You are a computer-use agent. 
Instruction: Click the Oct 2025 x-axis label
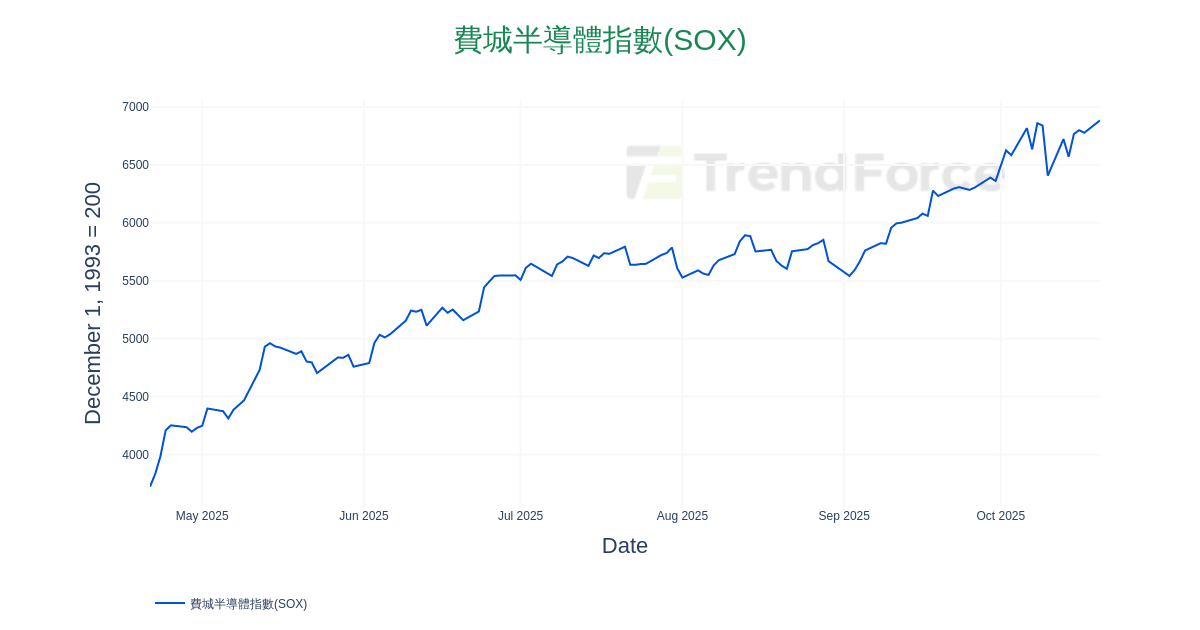pos(1000,516)
